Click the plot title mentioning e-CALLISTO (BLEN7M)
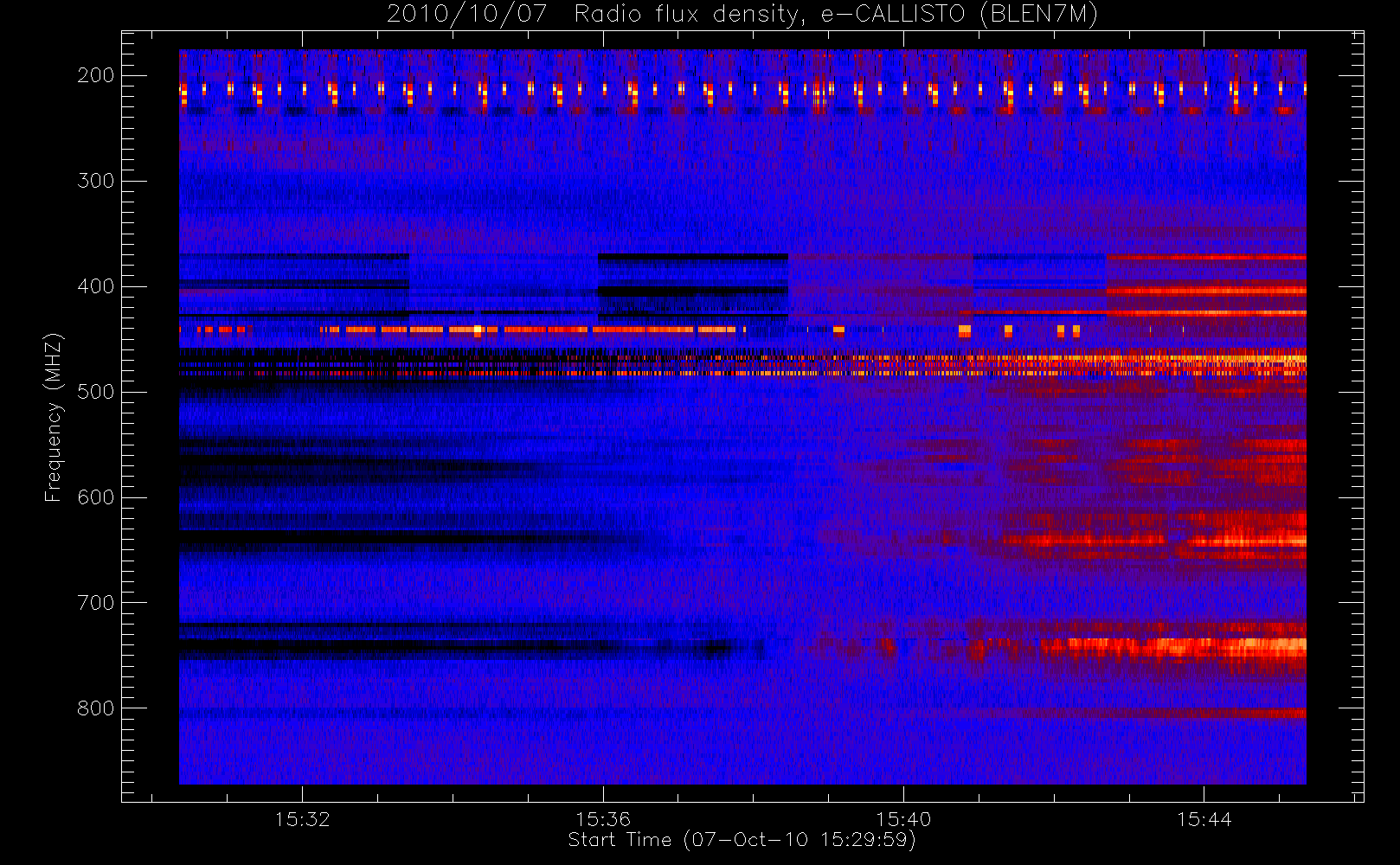Viewport: 1400px width, 865px height. [742, 15]
